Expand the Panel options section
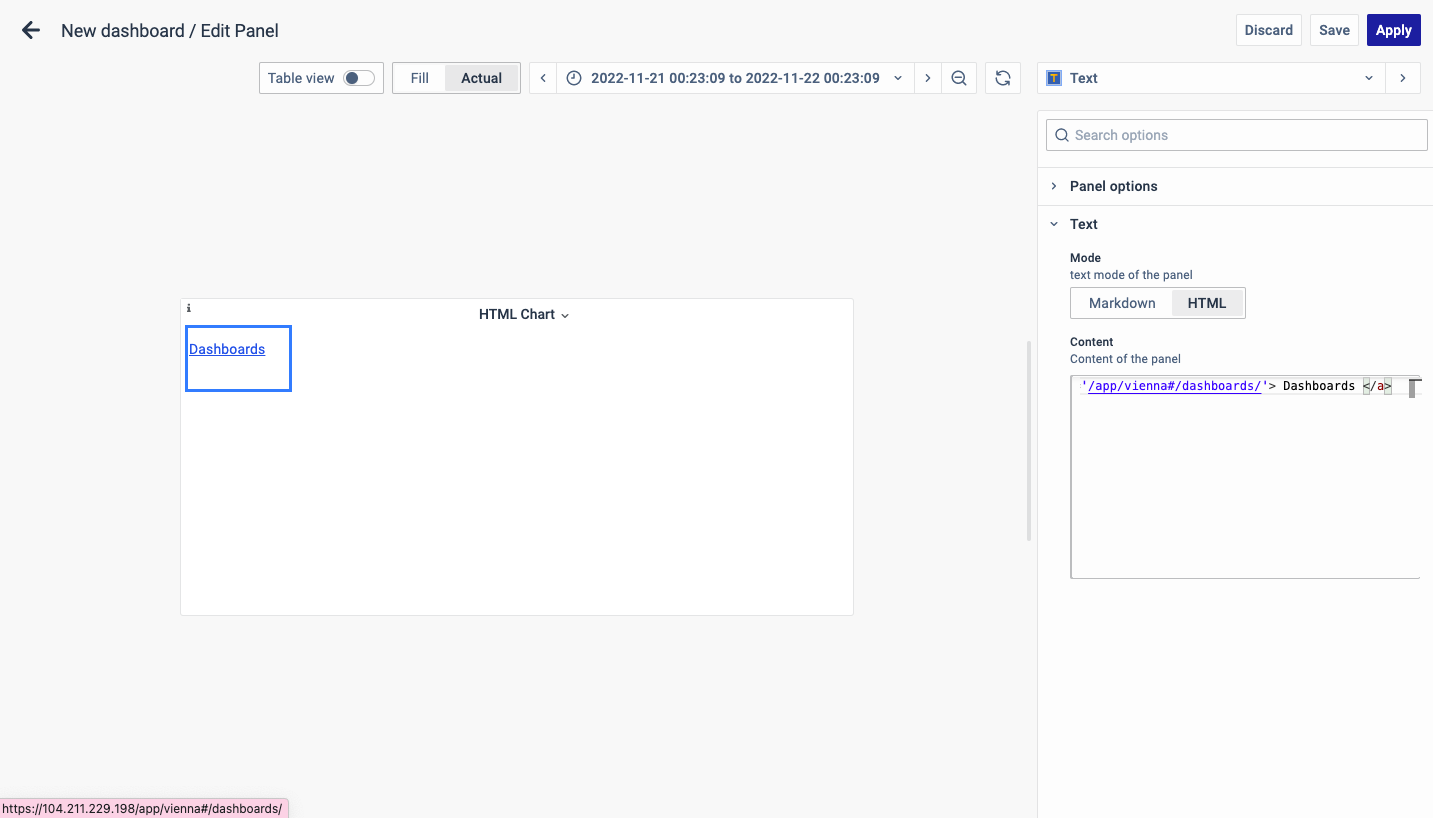This screenshot has width=1433, height=818. (x=1113, y=186)
